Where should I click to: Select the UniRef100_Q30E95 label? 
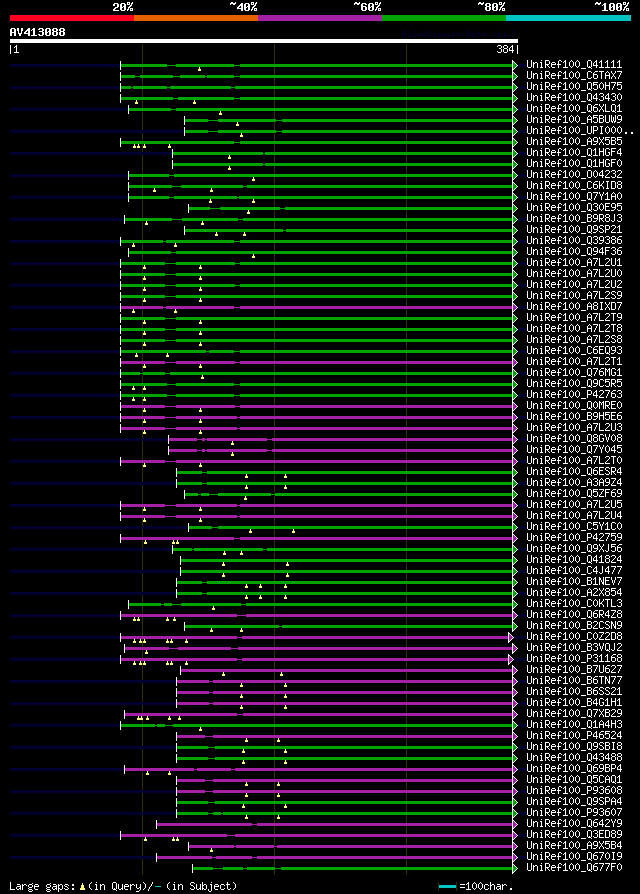(574, 208)
